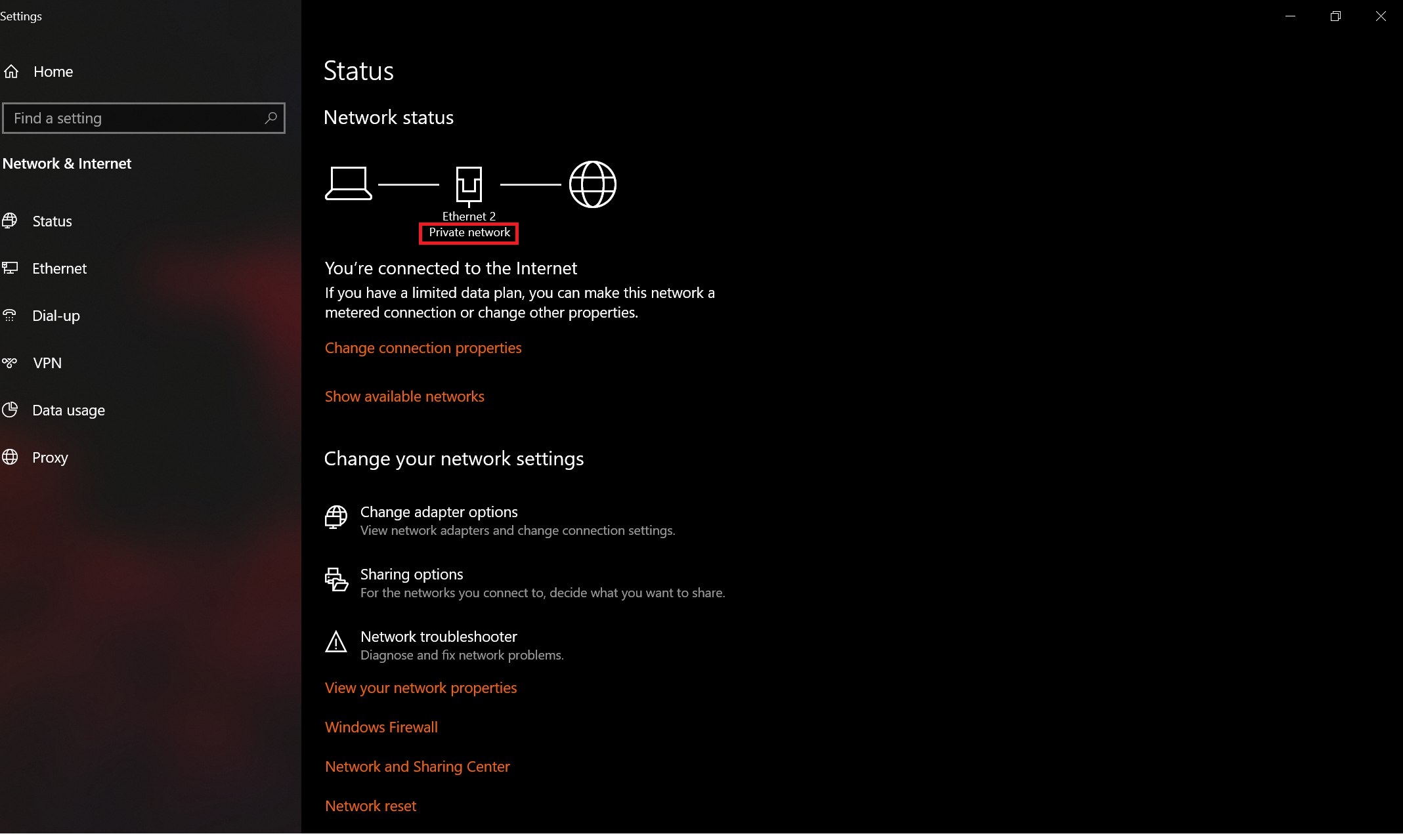Click the Ethernet monitor icon
This screenshot has width=1403, height=840.
click(x=10, y=268)
